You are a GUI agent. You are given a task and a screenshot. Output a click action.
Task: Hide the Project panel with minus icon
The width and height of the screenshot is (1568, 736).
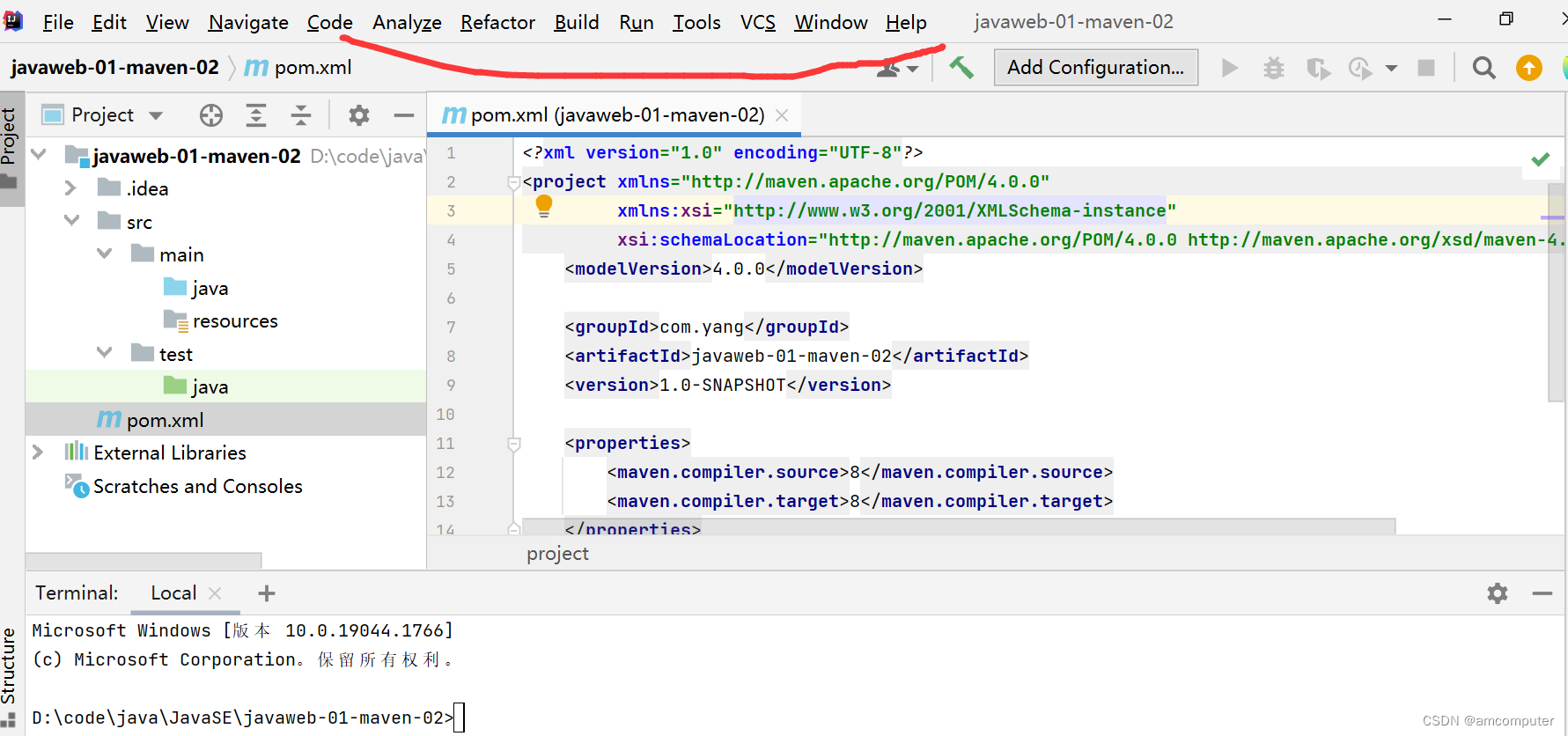[404, 115]
